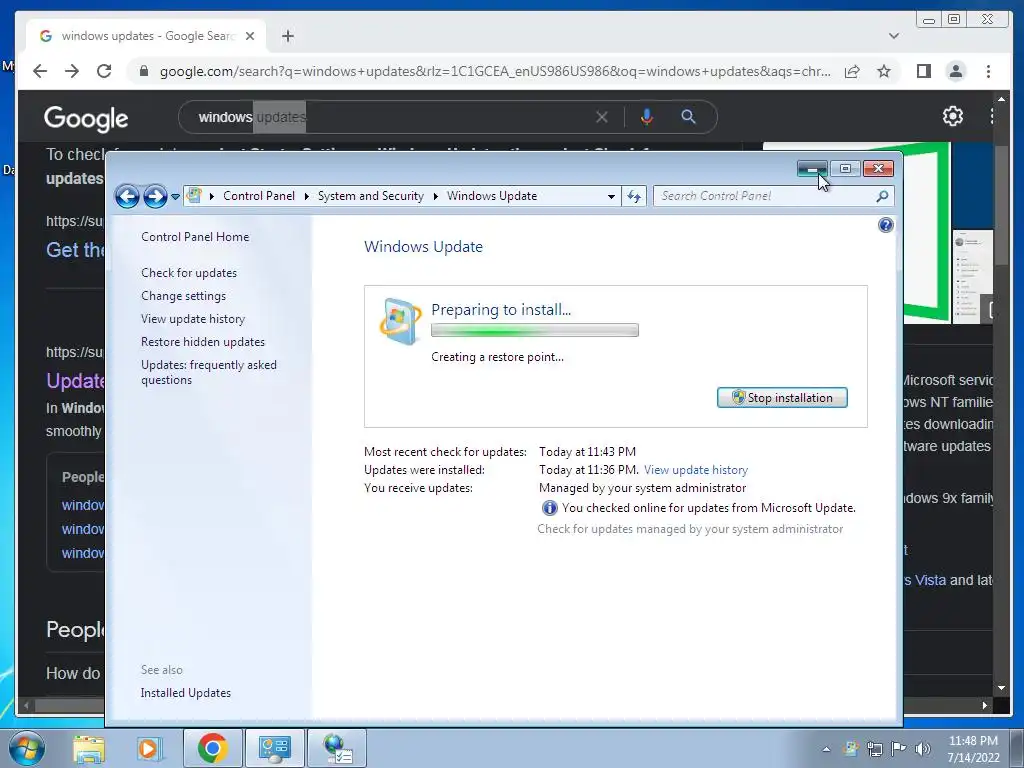This screenshot has height=768, width=1024.
Task: Open Windows Explorer from taskbar
Action: 89,748
